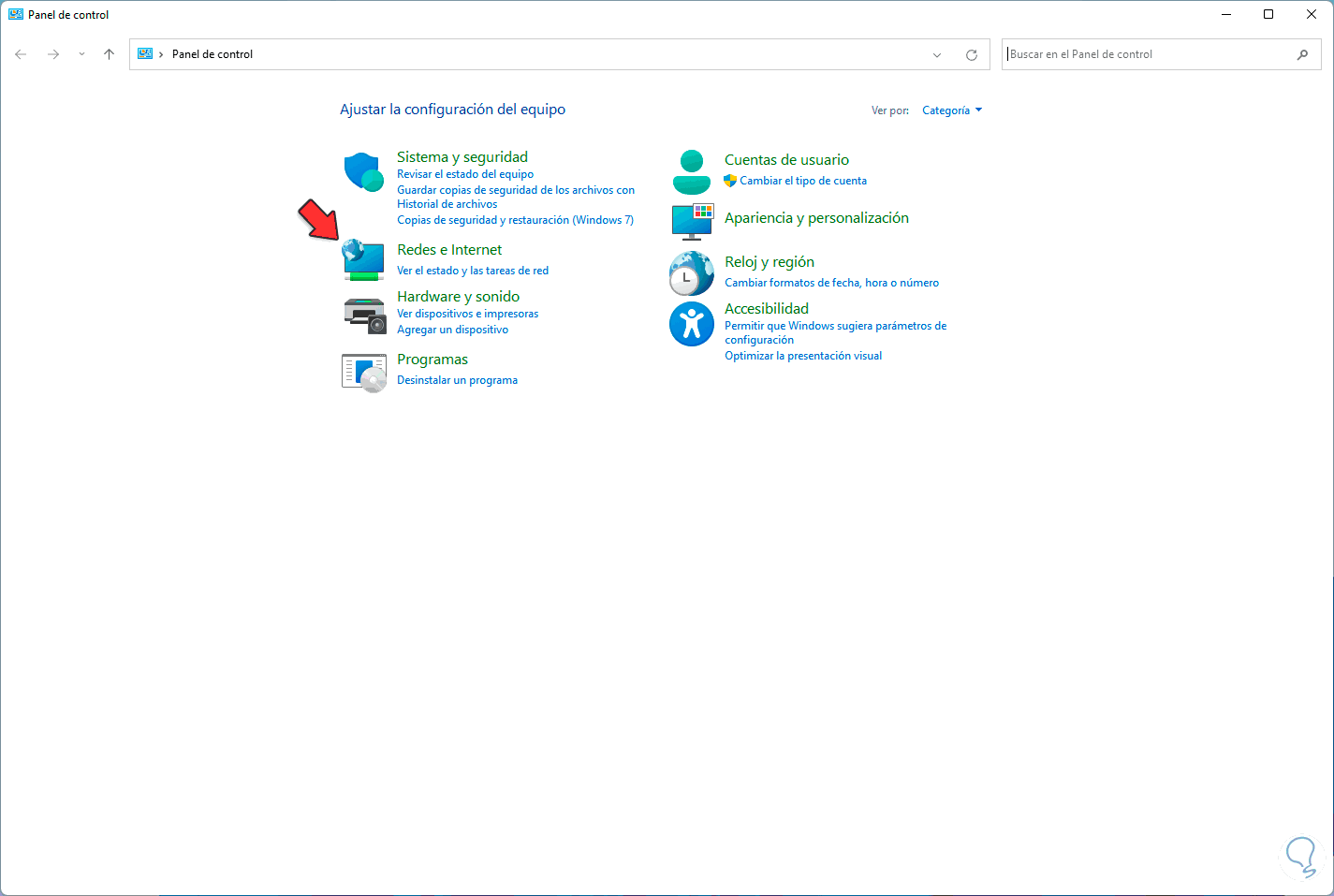The width and height of the screenshot is (1334, 896).
Task: Expand the address path chevron before Panel de control
Action: pyautogui.click(x=161, y=54)
